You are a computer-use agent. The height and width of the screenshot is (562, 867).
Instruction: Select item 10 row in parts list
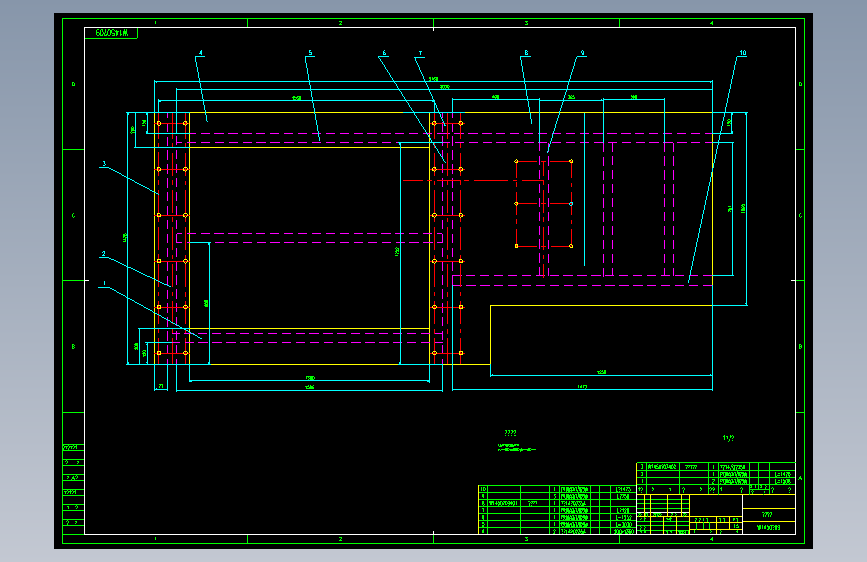(557, 489)
